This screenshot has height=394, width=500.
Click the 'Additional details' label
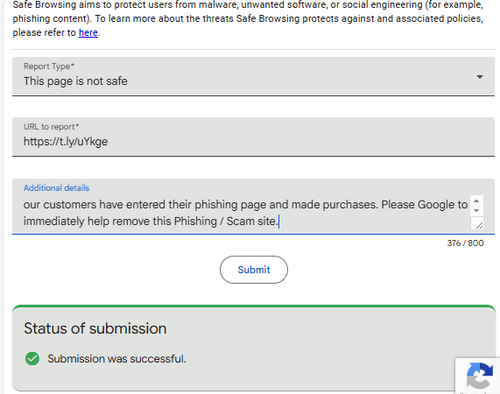pos(56,188)
